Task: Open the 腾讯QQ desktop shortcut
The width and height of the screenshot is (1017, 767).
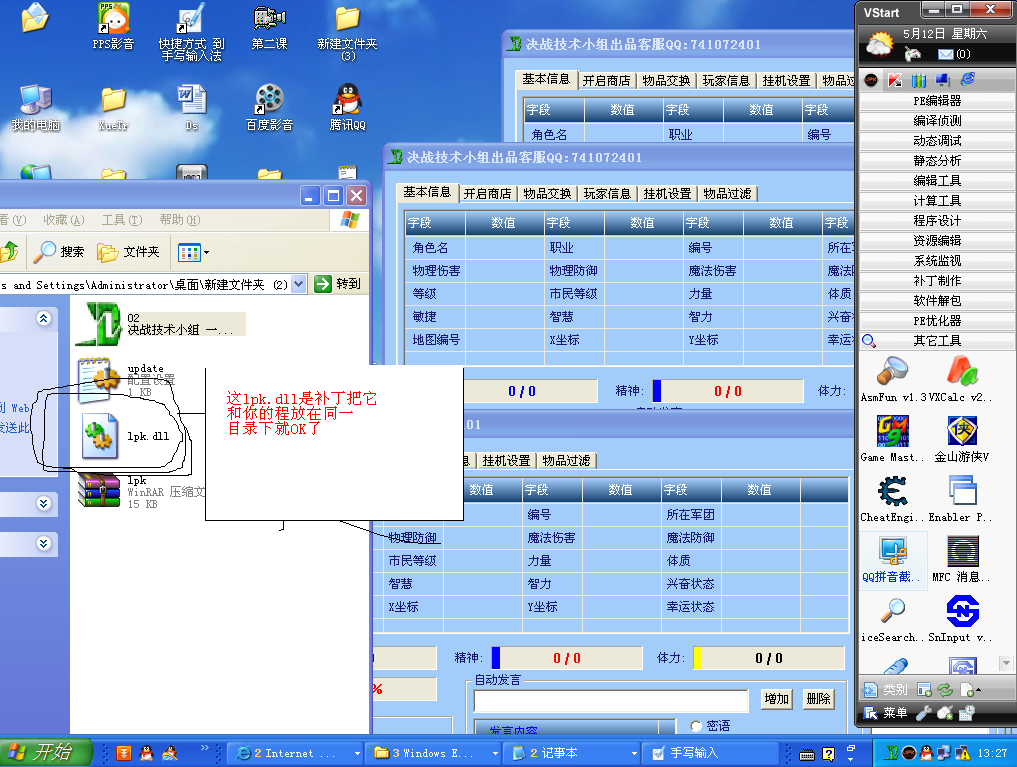Action: [x=348, y=108]
